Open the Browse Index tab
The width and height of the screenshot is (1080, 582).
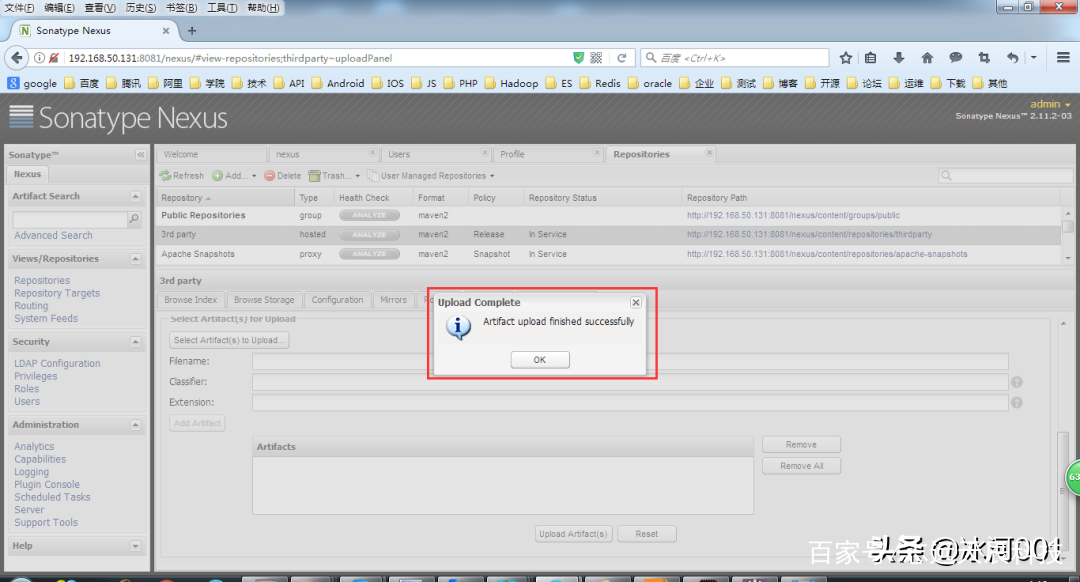(x=191, y=300)
